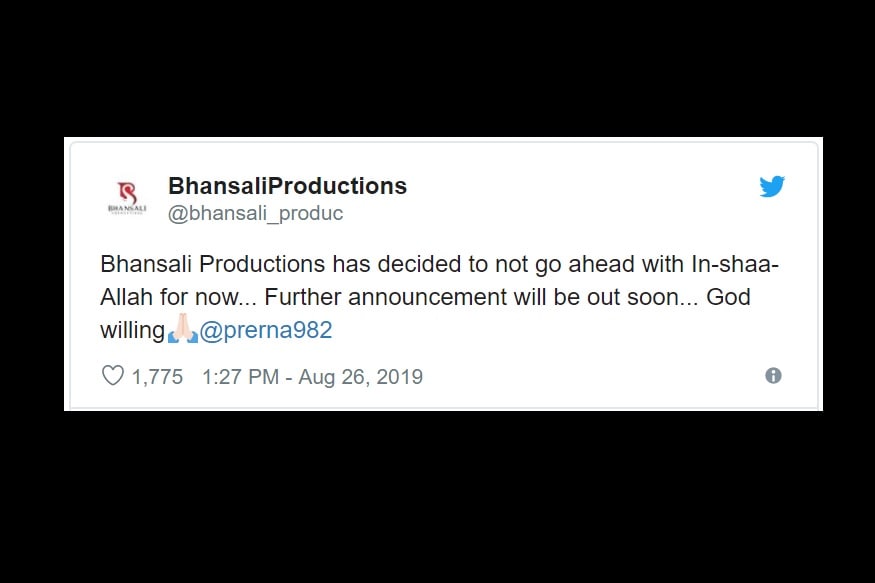Open the 1:27 PM tweet timestamp

(241, 377)
